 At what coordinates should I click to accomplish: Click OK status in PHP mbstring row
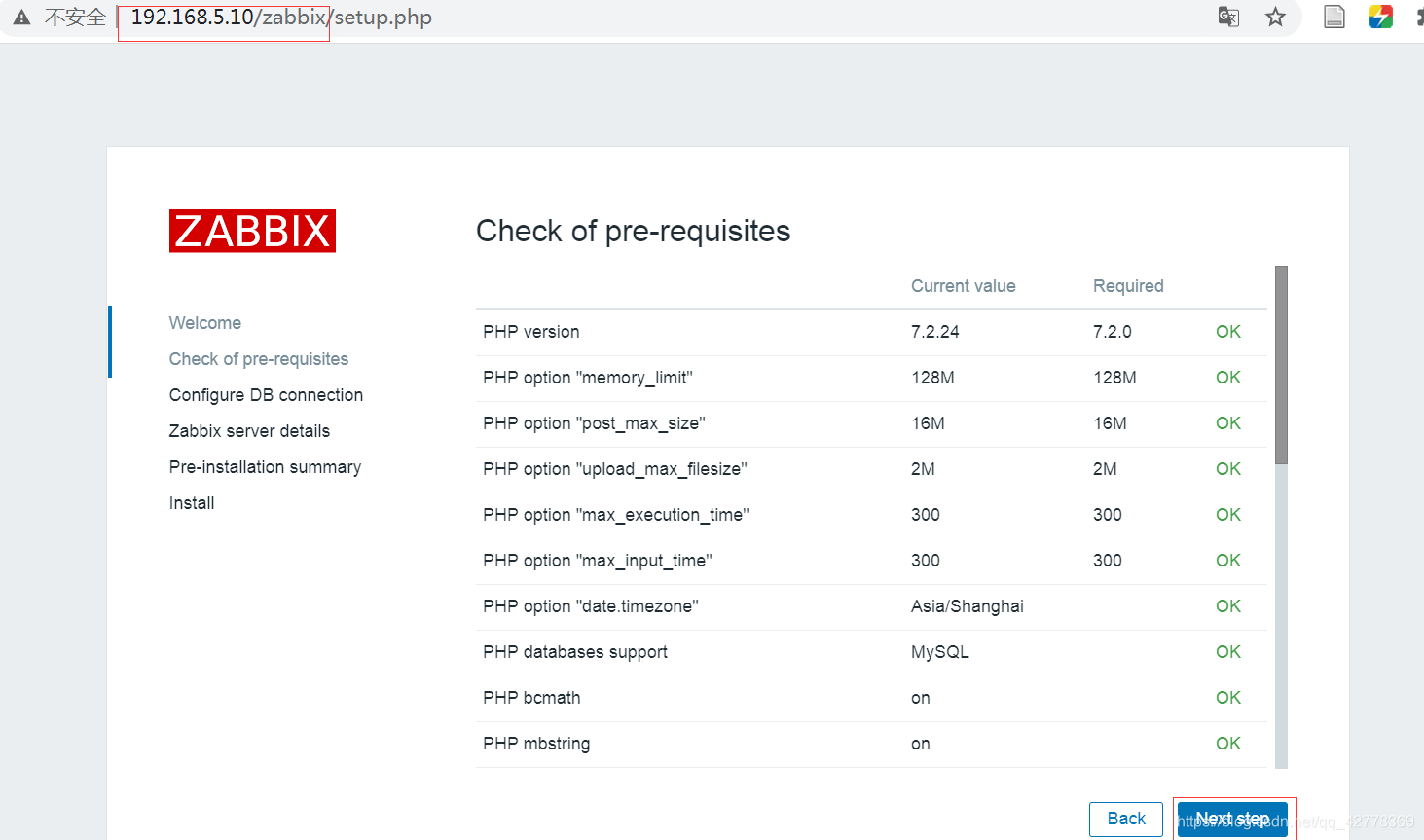1228,744
